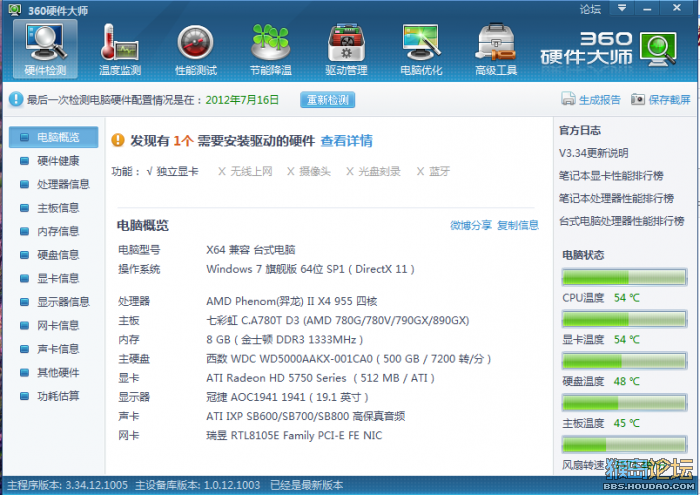The image size is (700, 495).
Task: Click the blue icon beside 内存信息
Action: click(25, 231)
